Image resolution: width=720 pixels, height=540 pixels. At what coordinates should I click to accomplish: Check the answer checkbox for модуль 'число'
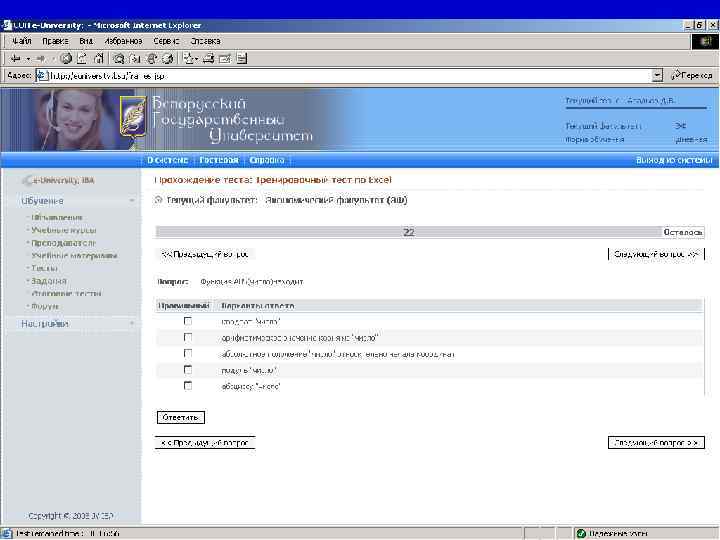tap(188, 370)
